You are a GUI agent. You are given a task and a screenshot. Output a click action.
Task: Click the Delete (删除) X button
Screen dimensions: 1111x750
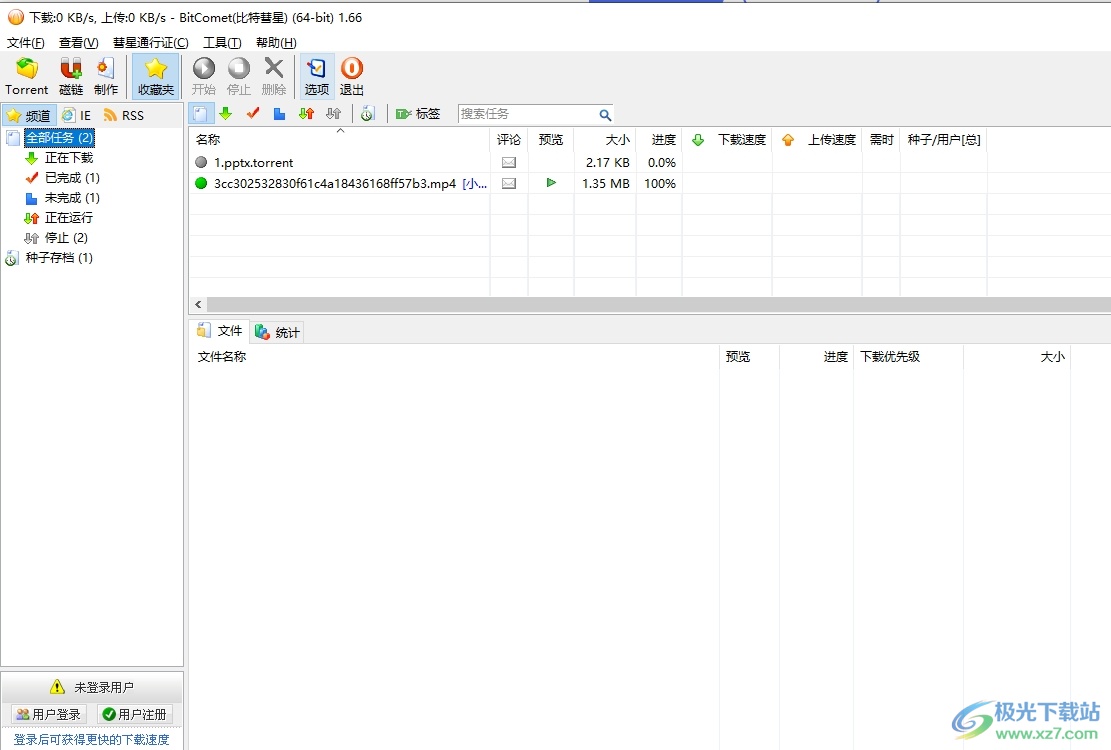click(x=273, y=76)
